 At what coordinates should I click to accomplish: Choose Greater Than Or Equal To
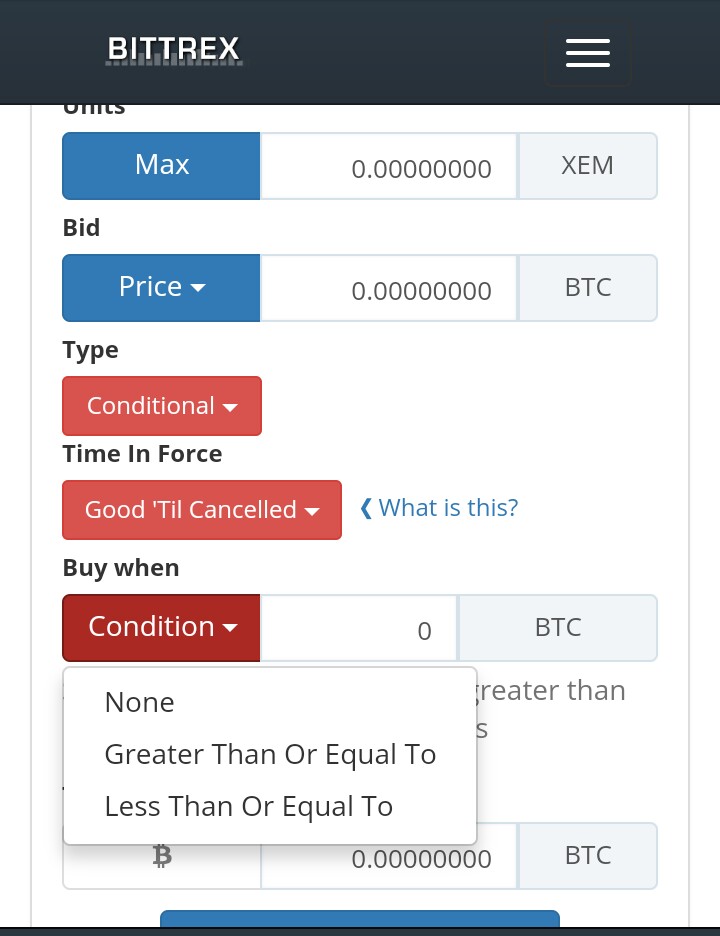tap(270, 754)
